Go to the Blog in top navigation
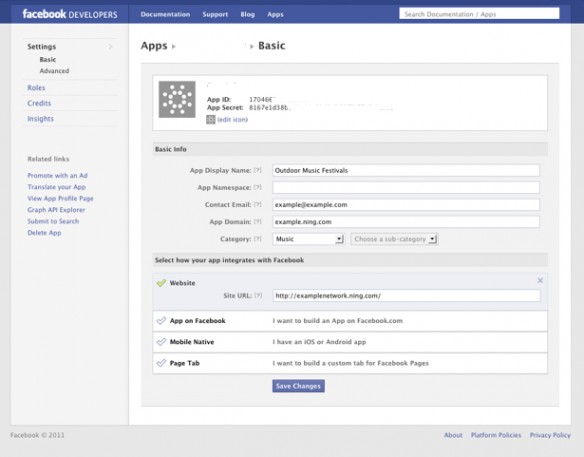Viewport: 584px width, 457px height. 248,14
